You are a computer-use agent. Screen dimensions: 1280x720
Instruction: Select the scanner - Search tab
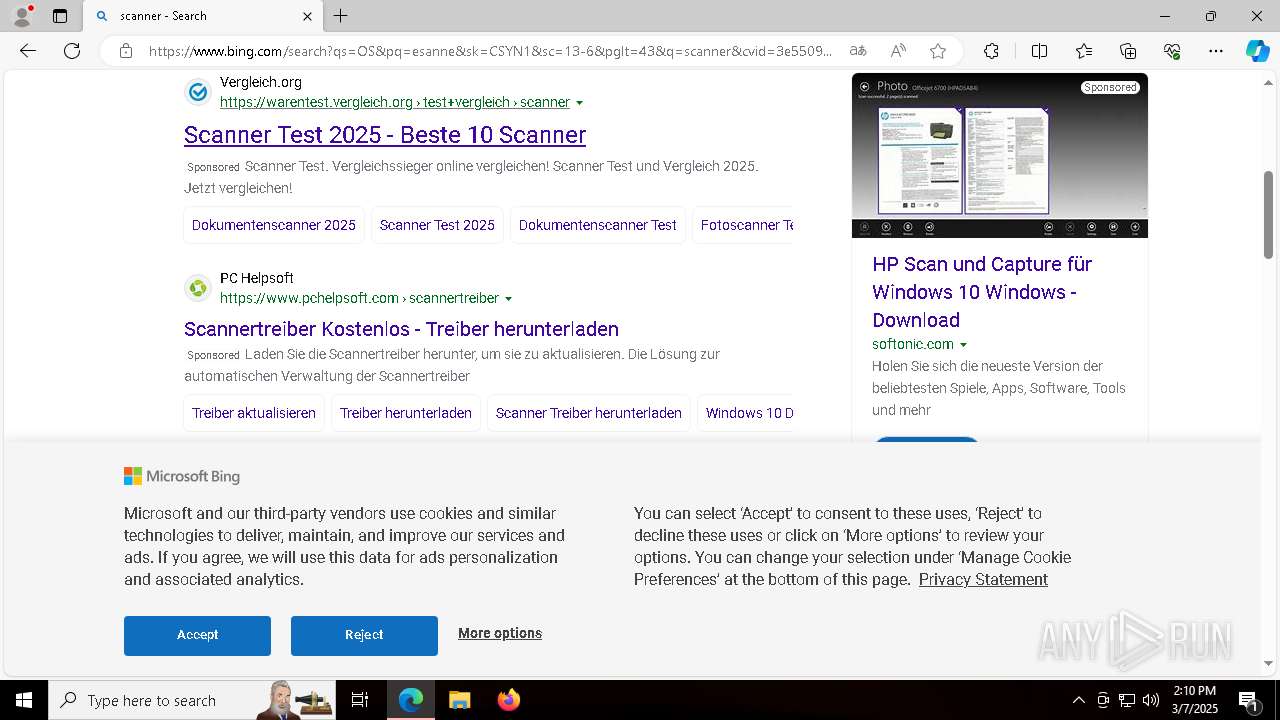click(204, 16)
